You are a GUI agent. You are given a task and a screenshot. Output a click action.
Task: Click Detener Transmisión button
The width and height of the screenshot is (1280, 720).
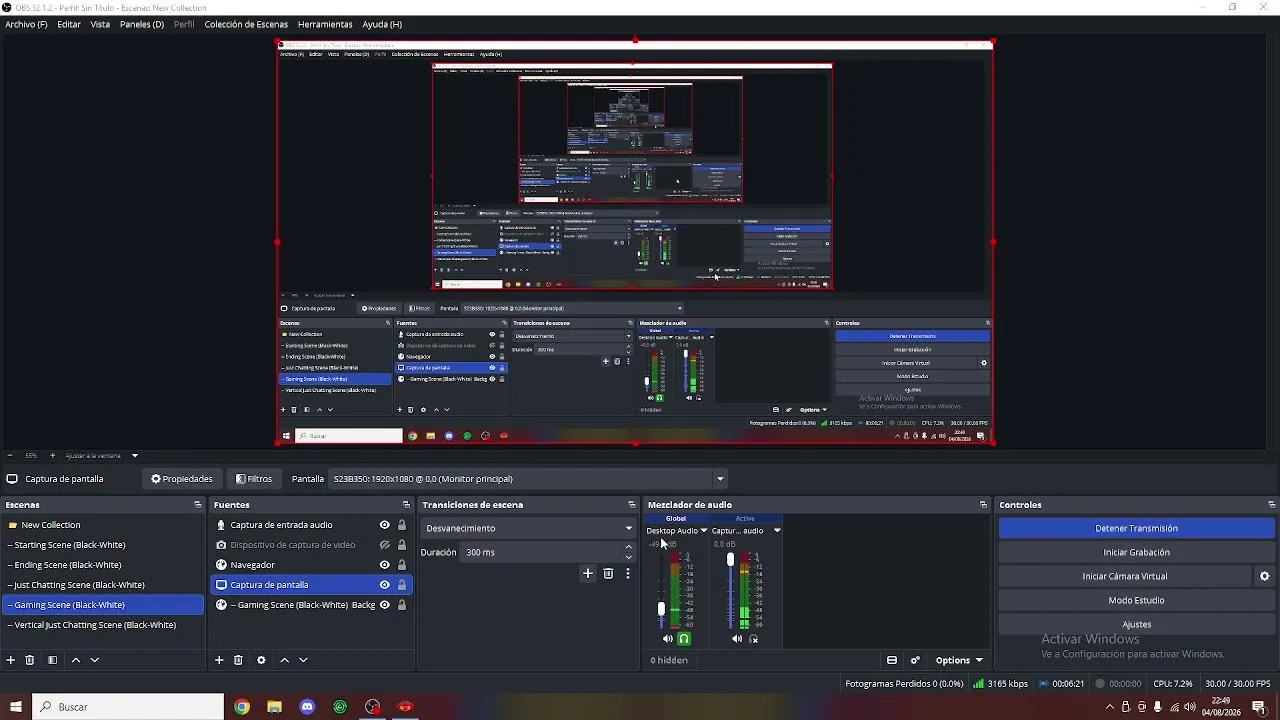[x=1136, y=528]
